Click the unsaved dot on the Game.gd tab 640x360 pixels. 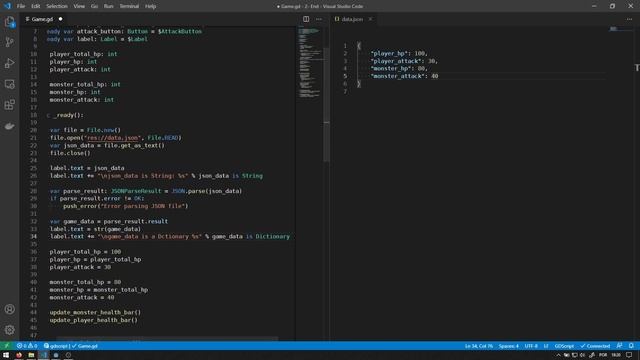(x=60, y=19)
